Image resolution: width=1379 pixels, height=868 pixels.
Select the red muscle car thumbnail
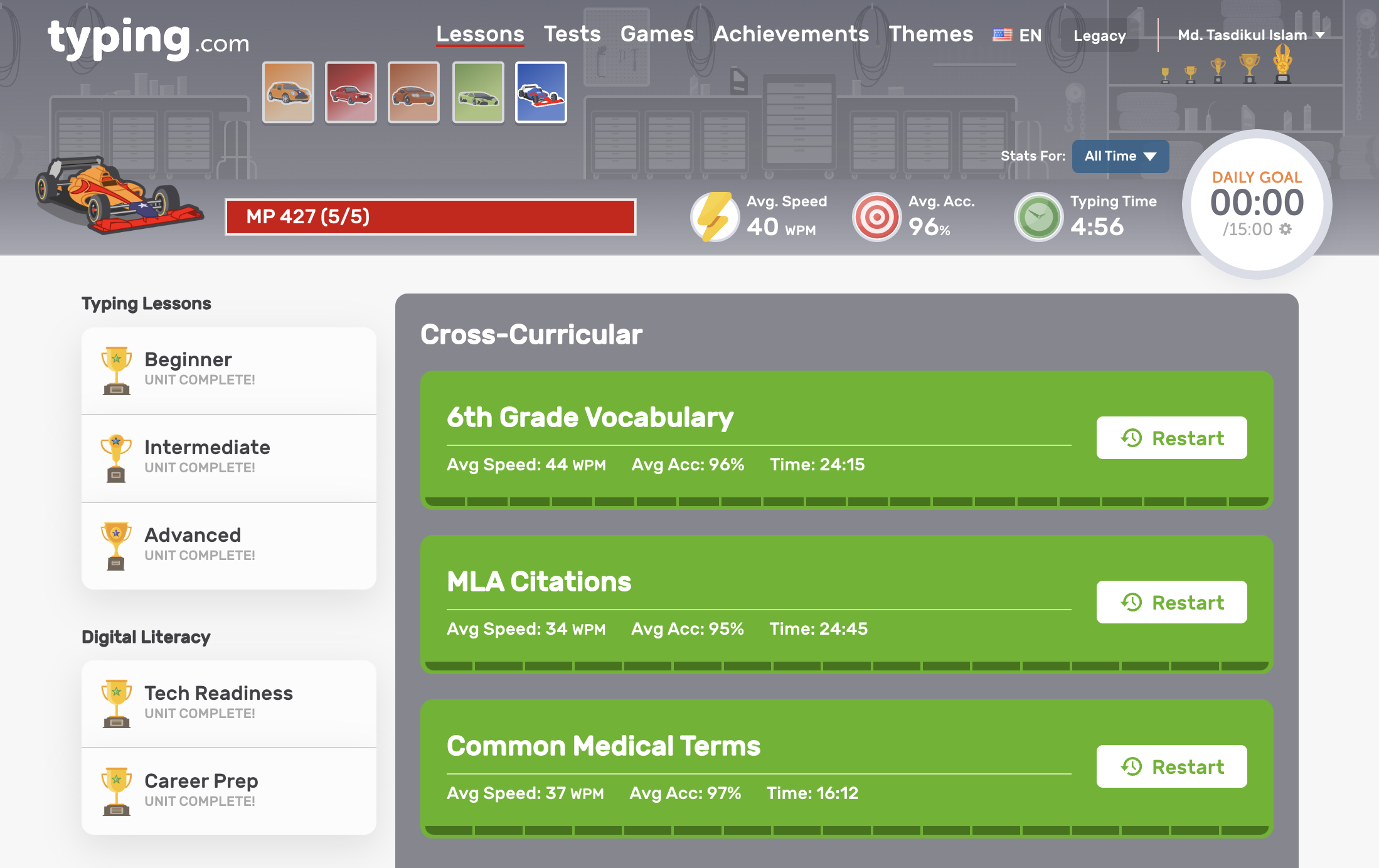351,92
